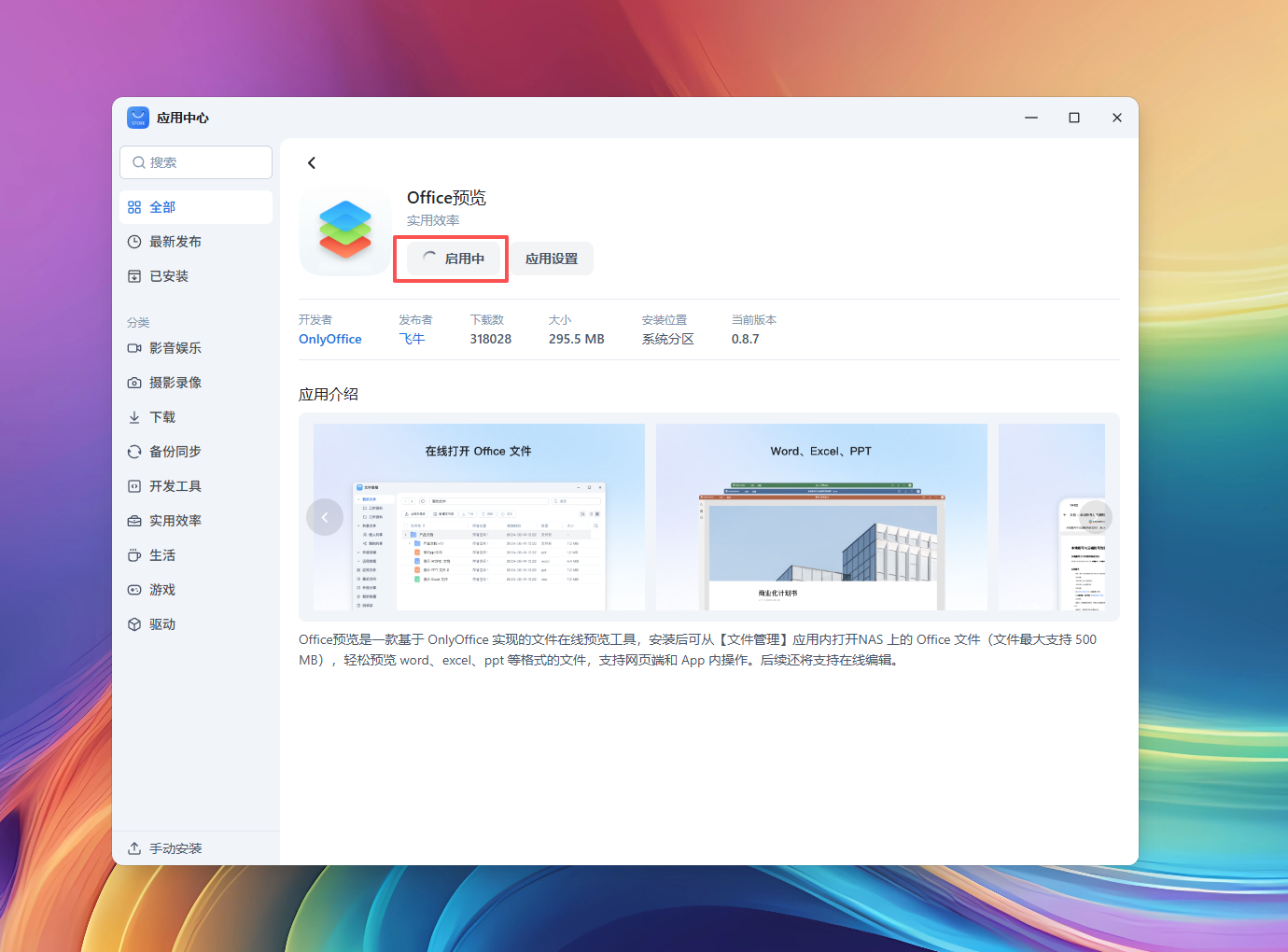
Task: Click the back arrow icon
Action: [312, 163]
